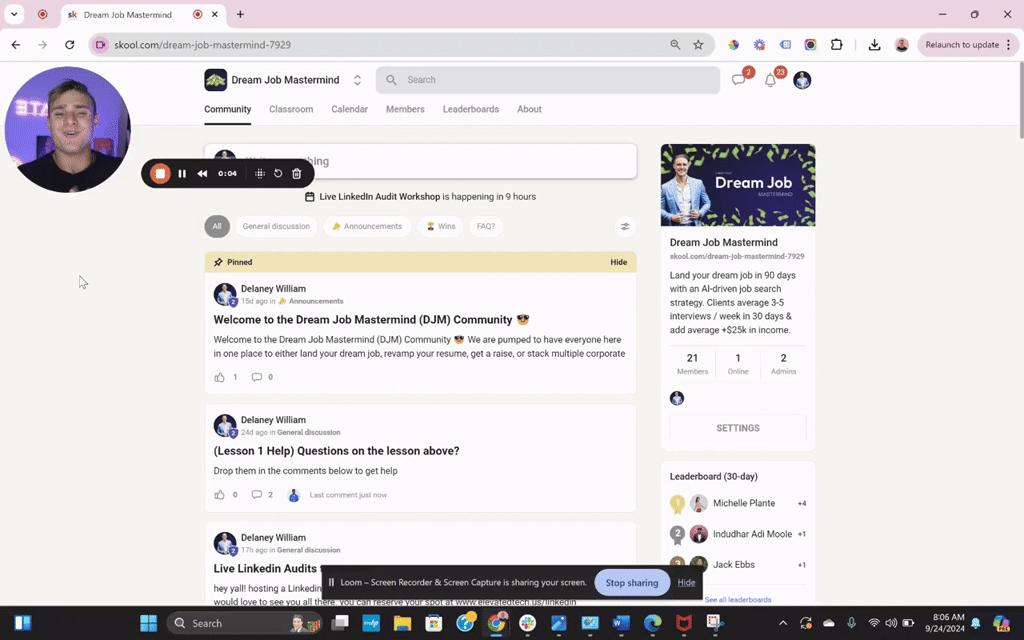Screen dimensions: 1024x640
Task: Open the Calendar tab
Action: 349,109
